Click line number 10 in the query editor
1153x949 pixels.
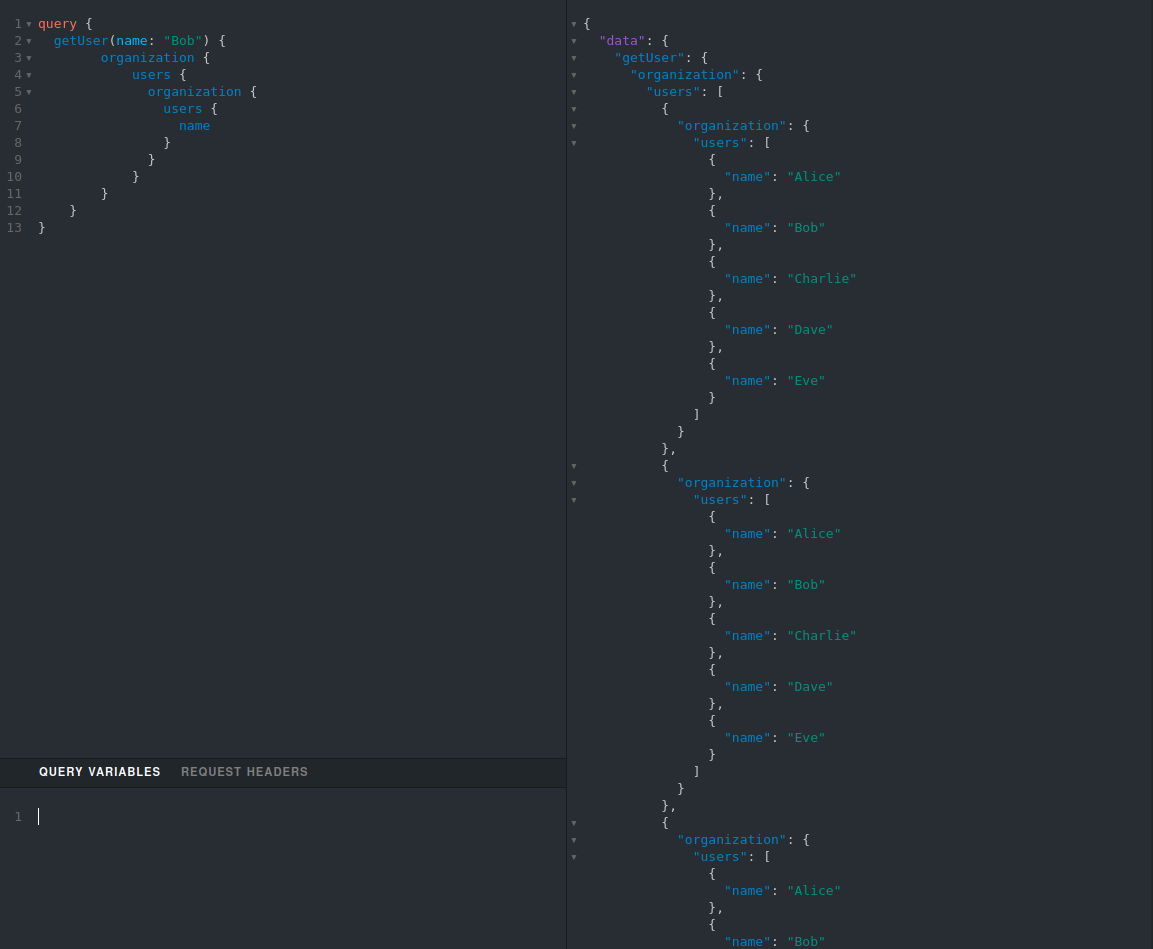pyautogui.click(x=14, y=176)
